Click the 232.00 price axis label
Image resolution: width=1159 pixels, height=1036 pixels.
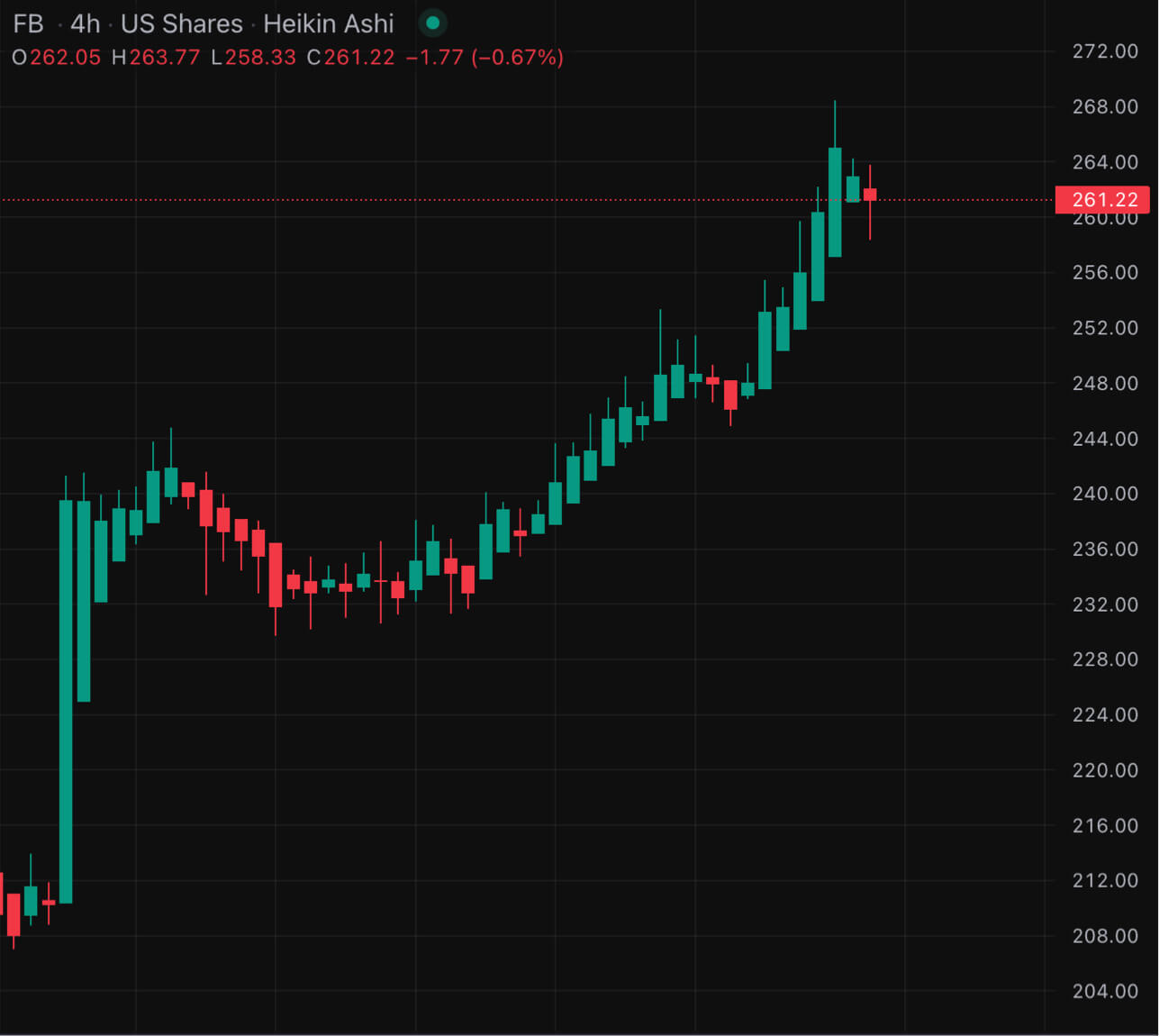point(1105,604)
